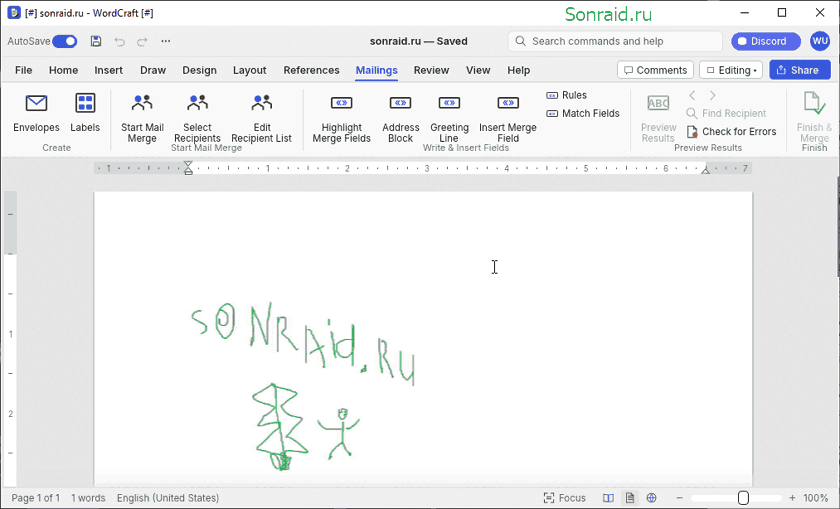Click the 100% zoom level
The width and height of the screenshot is (840, 509).
tap(816, 498)
